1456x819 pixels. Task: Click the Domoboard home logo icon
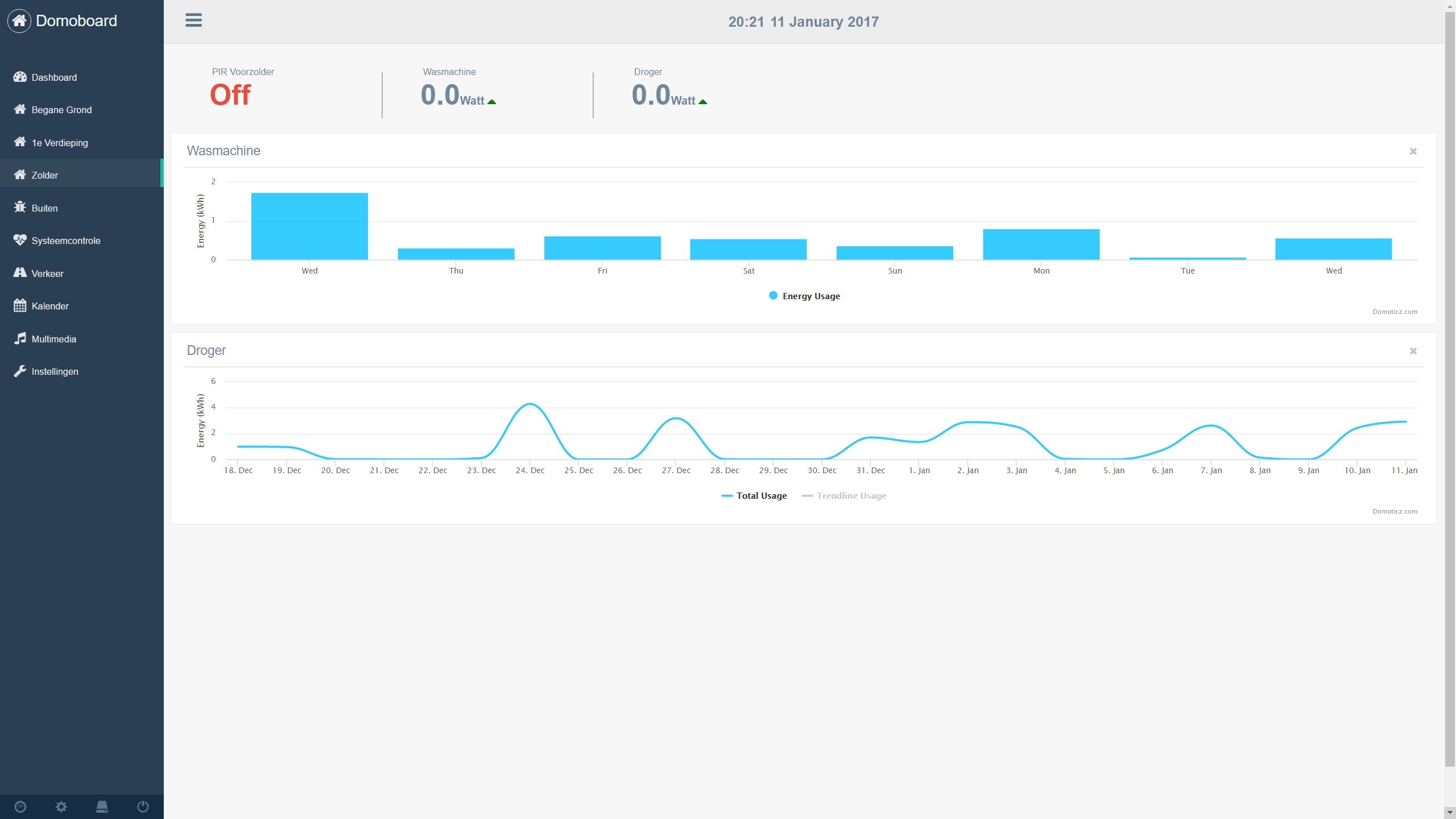coord(19,21)
